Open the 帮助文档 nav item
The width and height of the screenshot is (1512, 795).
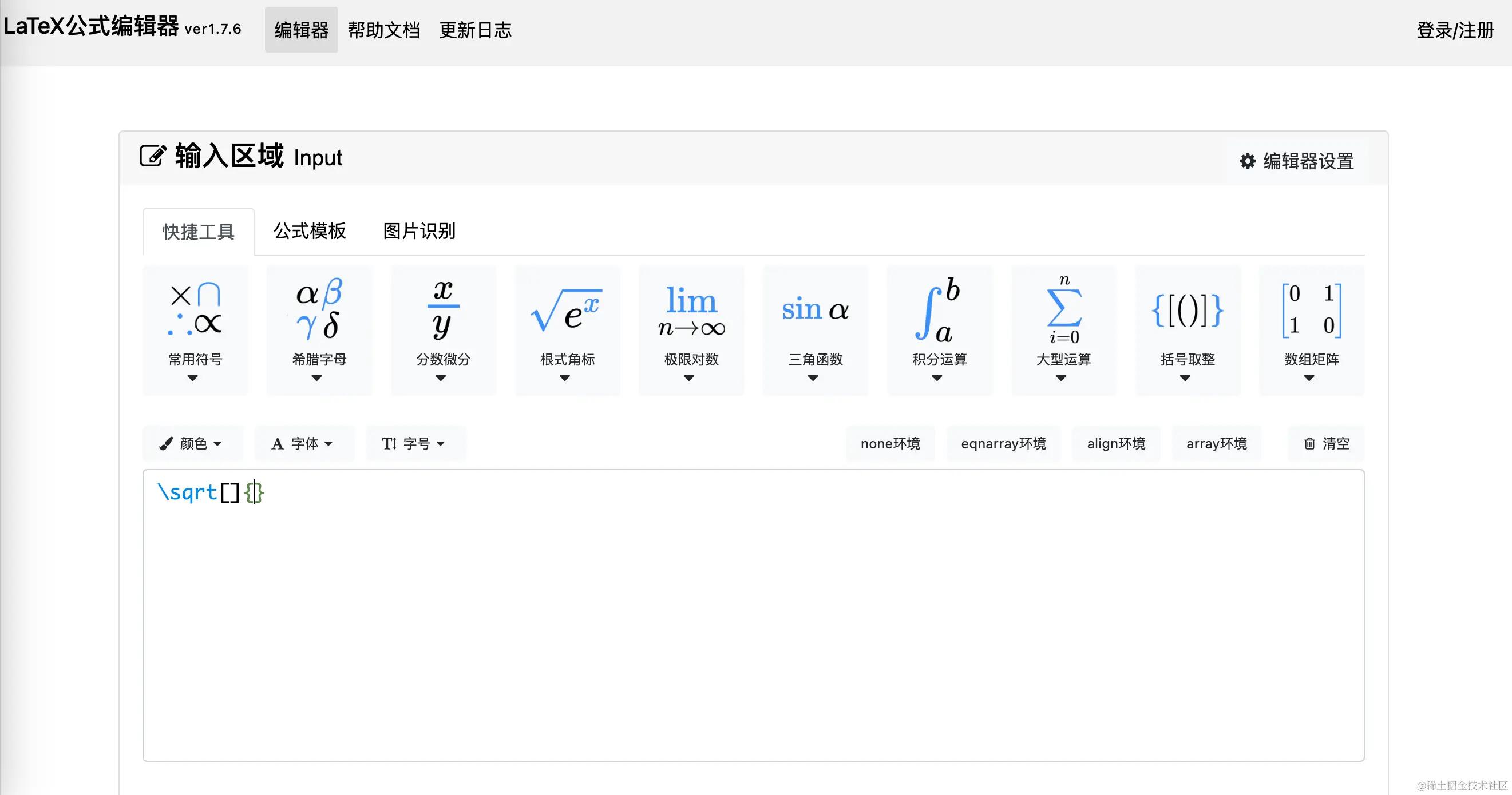pos(384,30)
